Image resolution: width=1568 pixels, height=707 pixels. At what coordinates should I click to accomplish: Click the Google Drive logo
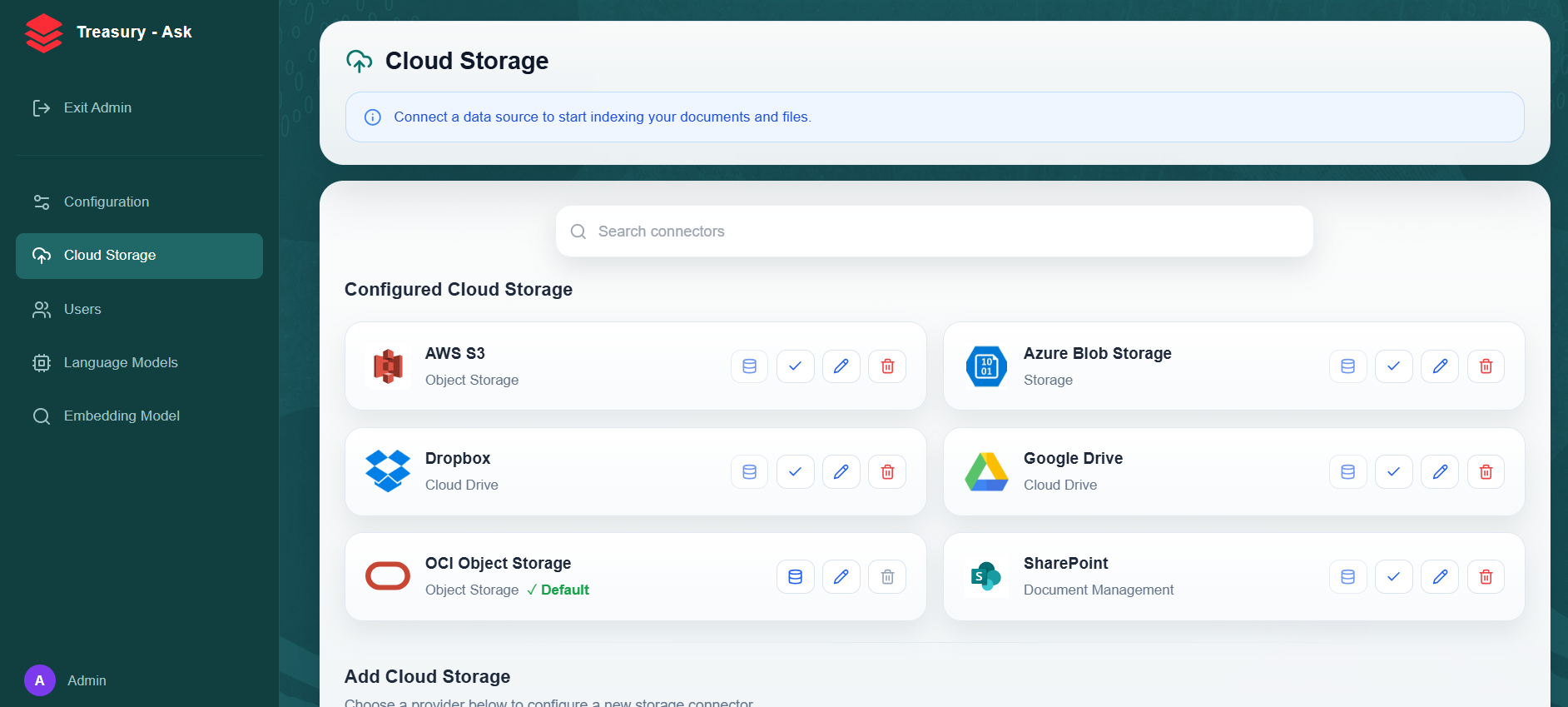[986, 471]
